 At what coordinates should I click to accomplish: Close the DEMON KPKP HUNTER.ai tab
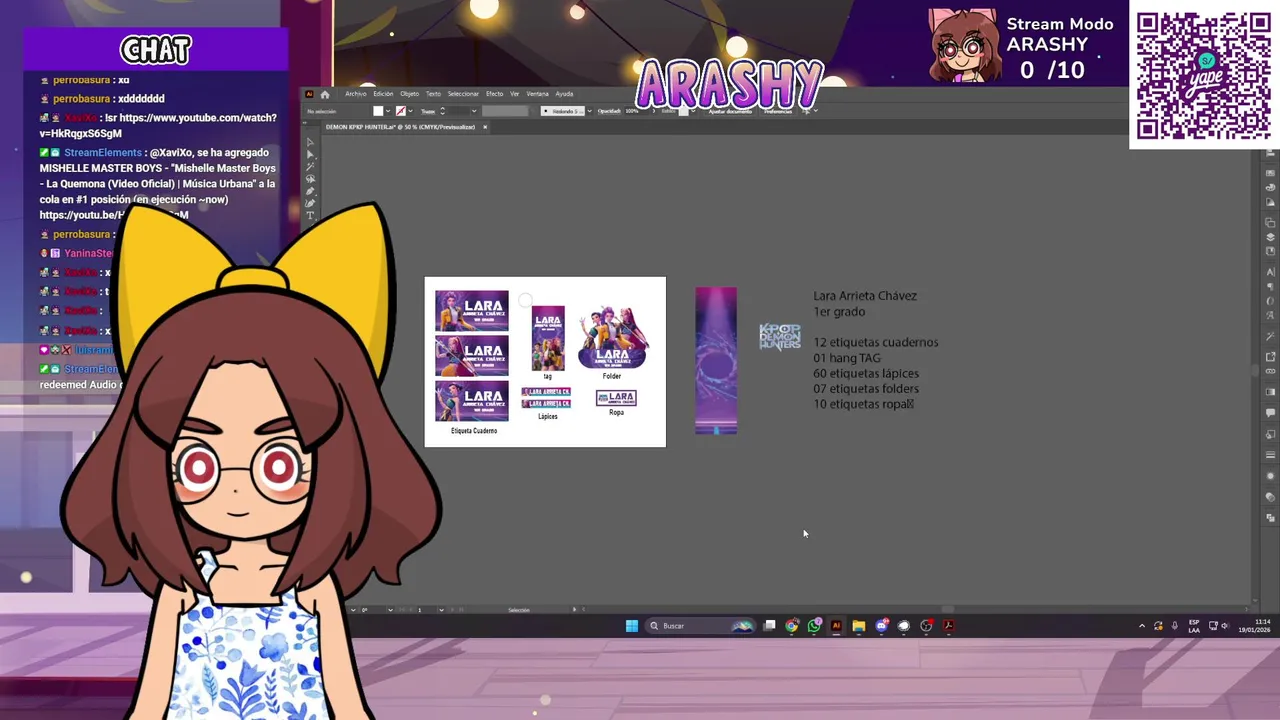click(x=485, y=127)
